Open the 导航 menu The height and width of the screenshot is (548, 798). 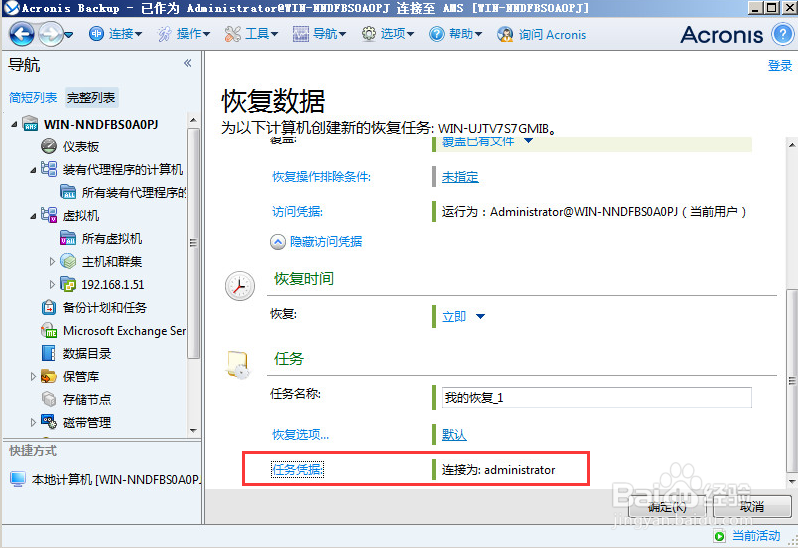320,34
